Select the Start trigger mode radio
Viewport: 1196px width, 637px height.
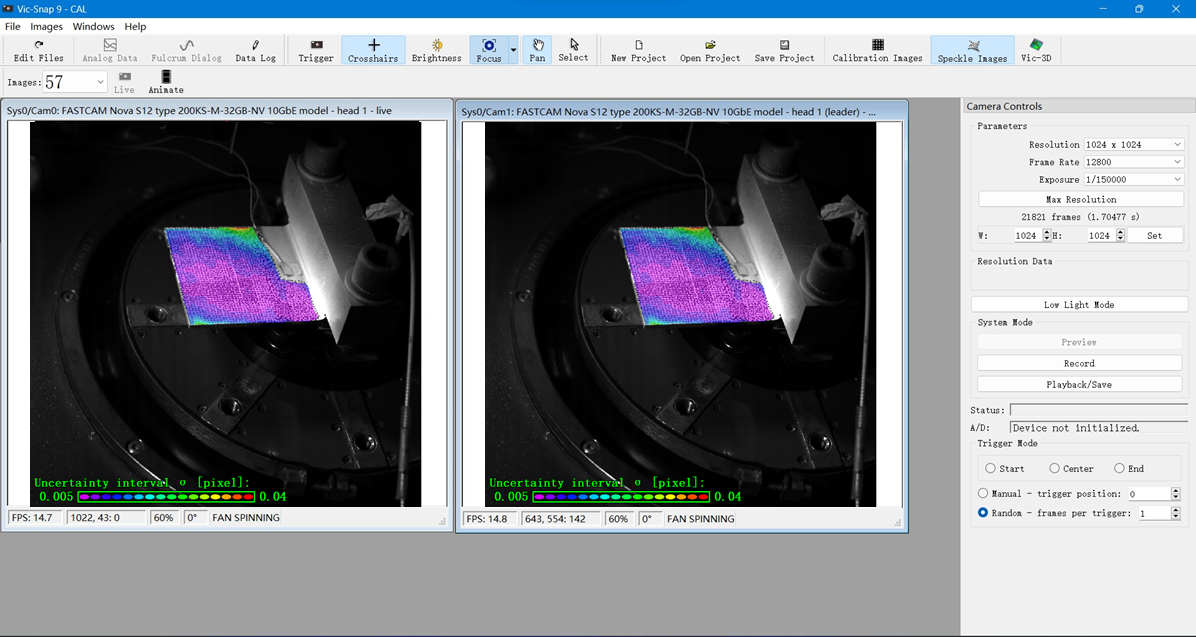(x=990, y=468)
